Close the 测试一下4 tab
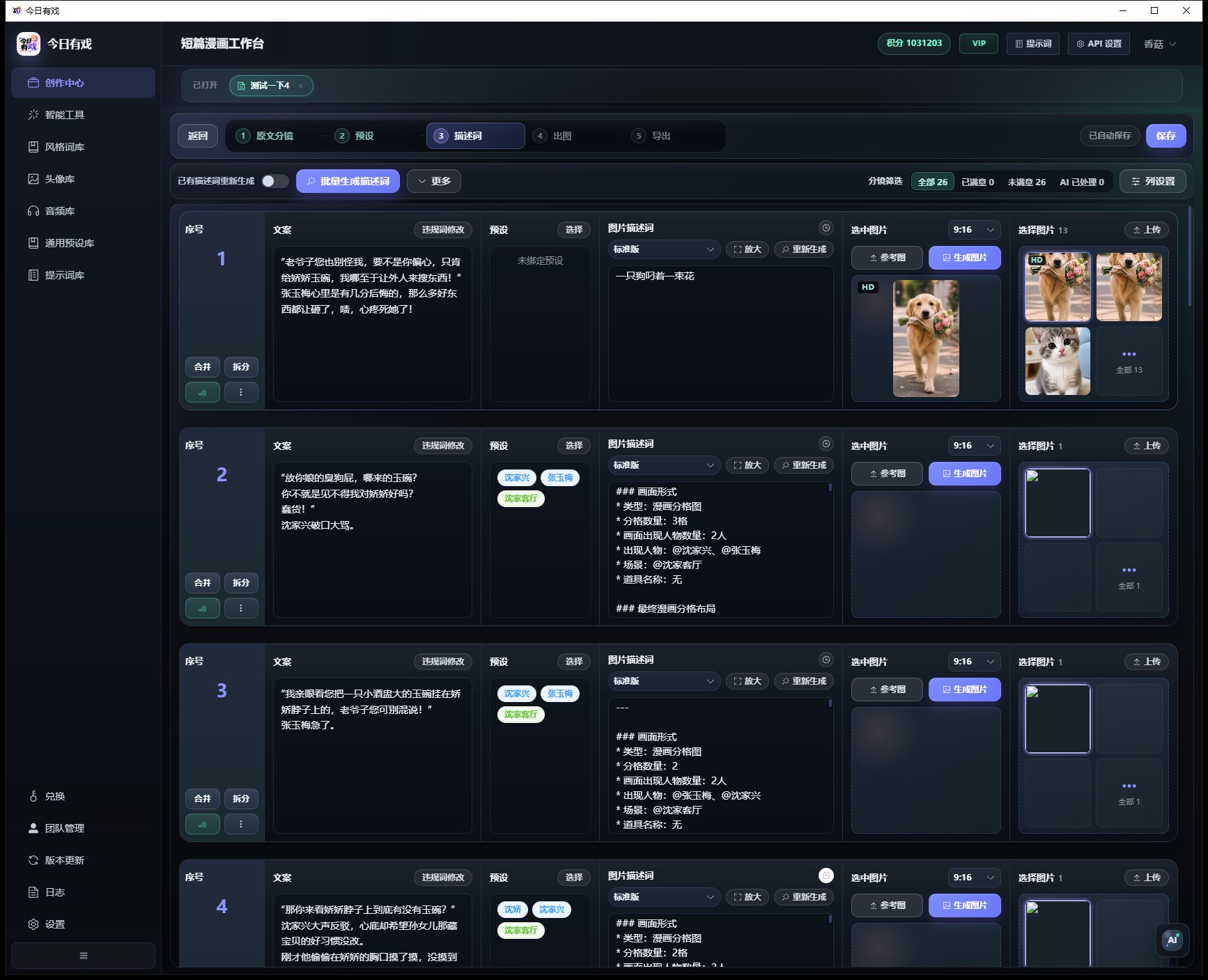Viewport: 1208px width, 980px height. (301, 86)
